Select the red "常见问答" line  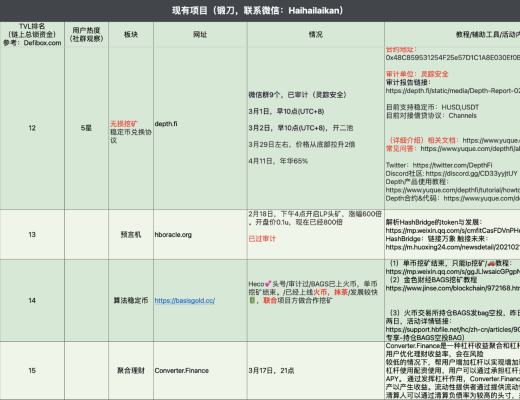[453, 149]
